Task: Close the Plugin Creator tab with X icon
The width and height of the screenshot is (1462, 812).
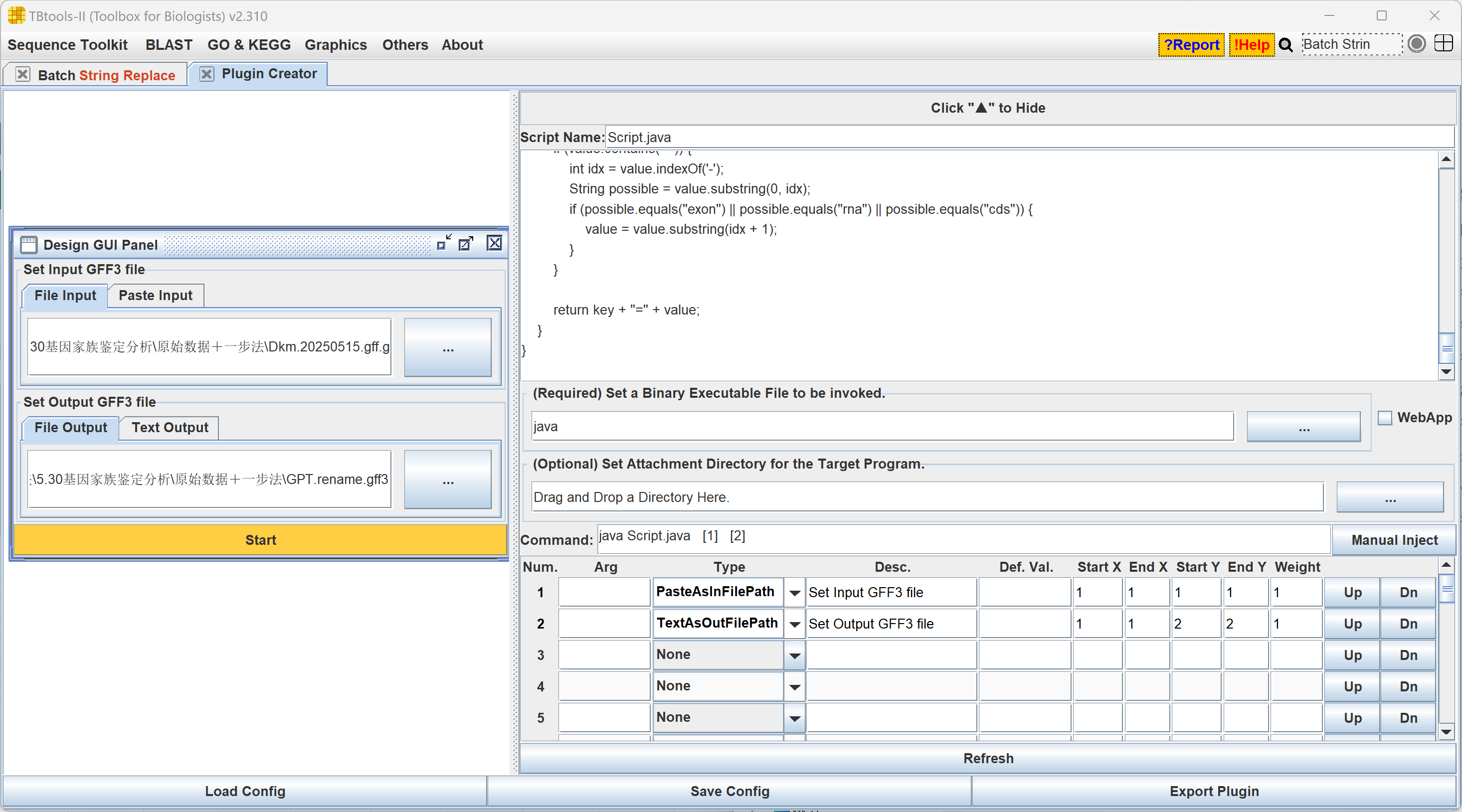Action: click(206, 74)
